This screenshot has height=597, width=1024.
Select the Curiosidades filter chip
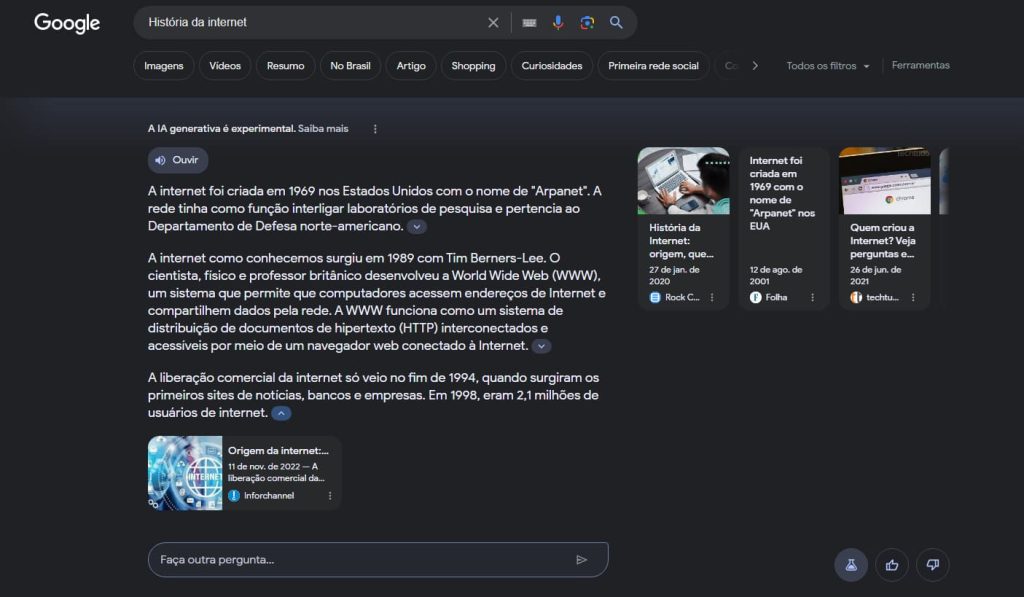(552, 66)
